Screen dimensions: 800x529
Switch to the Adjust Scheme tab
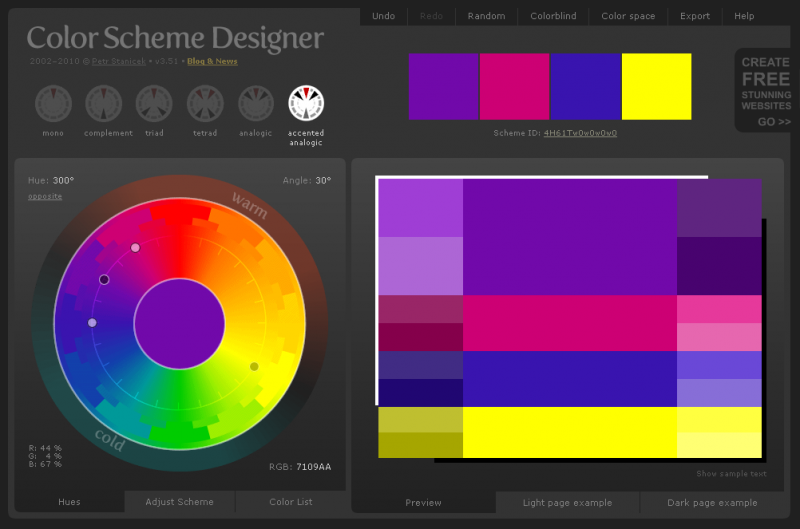[180, 502]
